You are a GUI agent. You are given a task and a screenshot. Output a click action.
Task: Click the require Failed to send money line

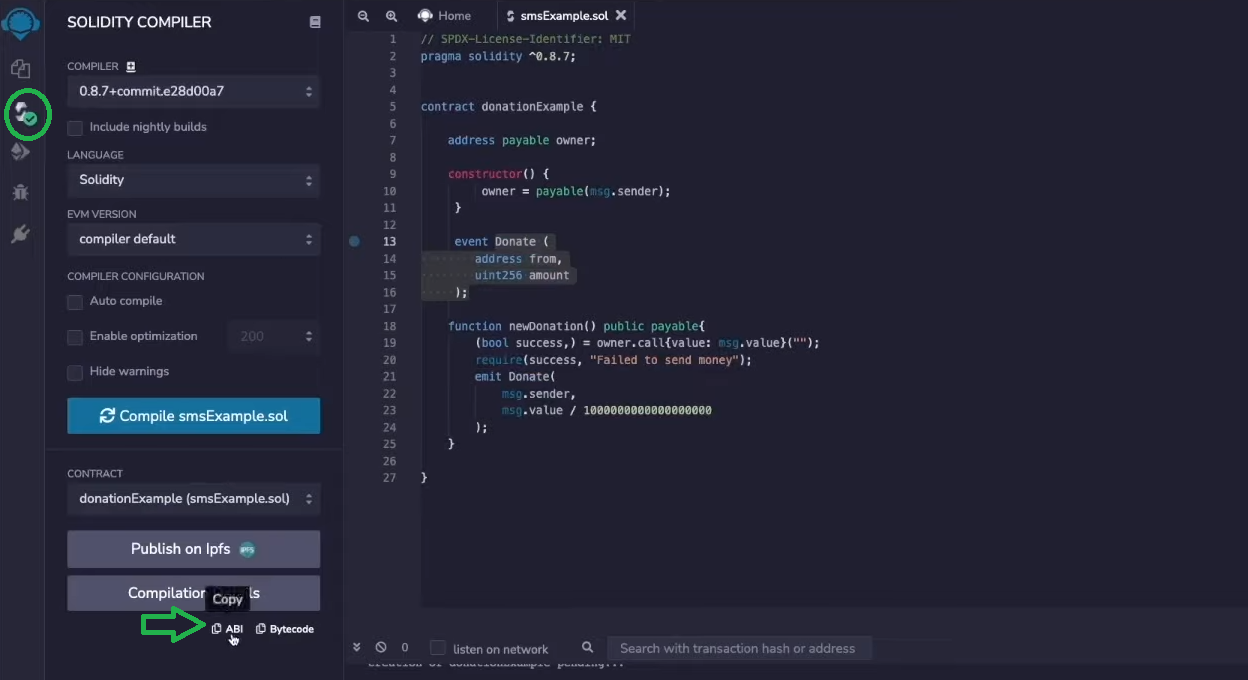coord(613,360)
